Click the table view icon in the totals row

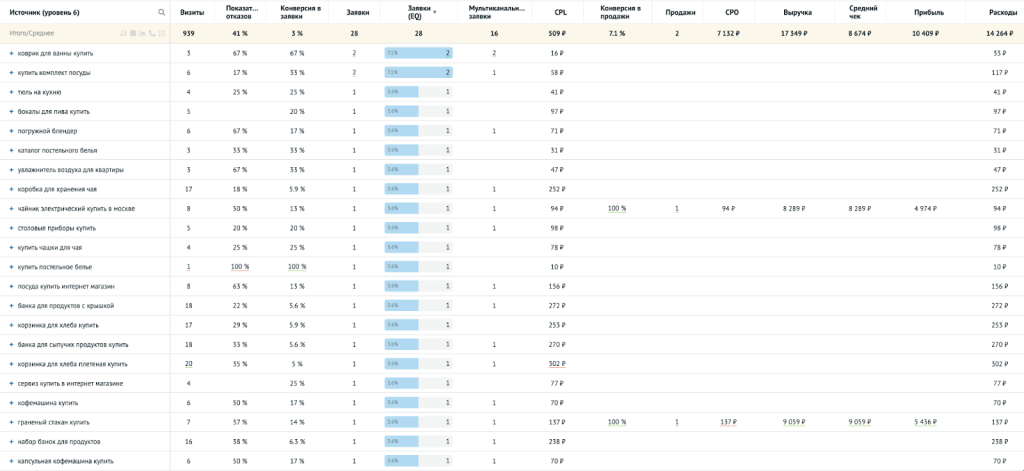(131, 33)
